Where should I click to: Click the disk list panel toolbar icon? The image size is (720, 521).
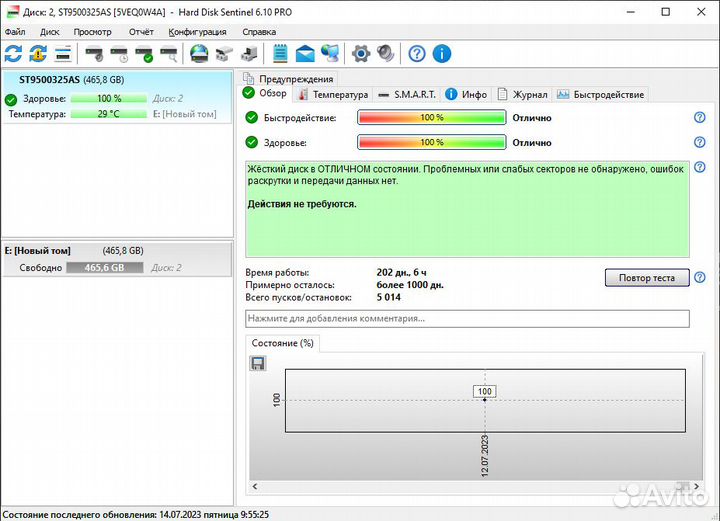coord(63,54)
